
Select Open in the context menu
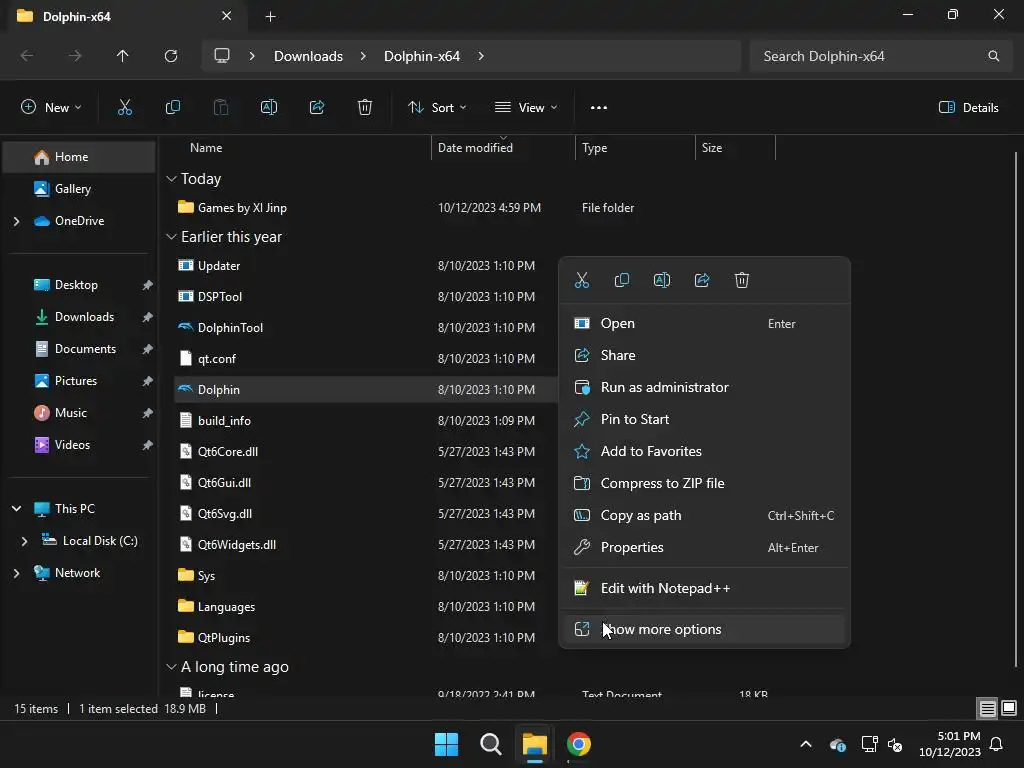click(704, 323)
